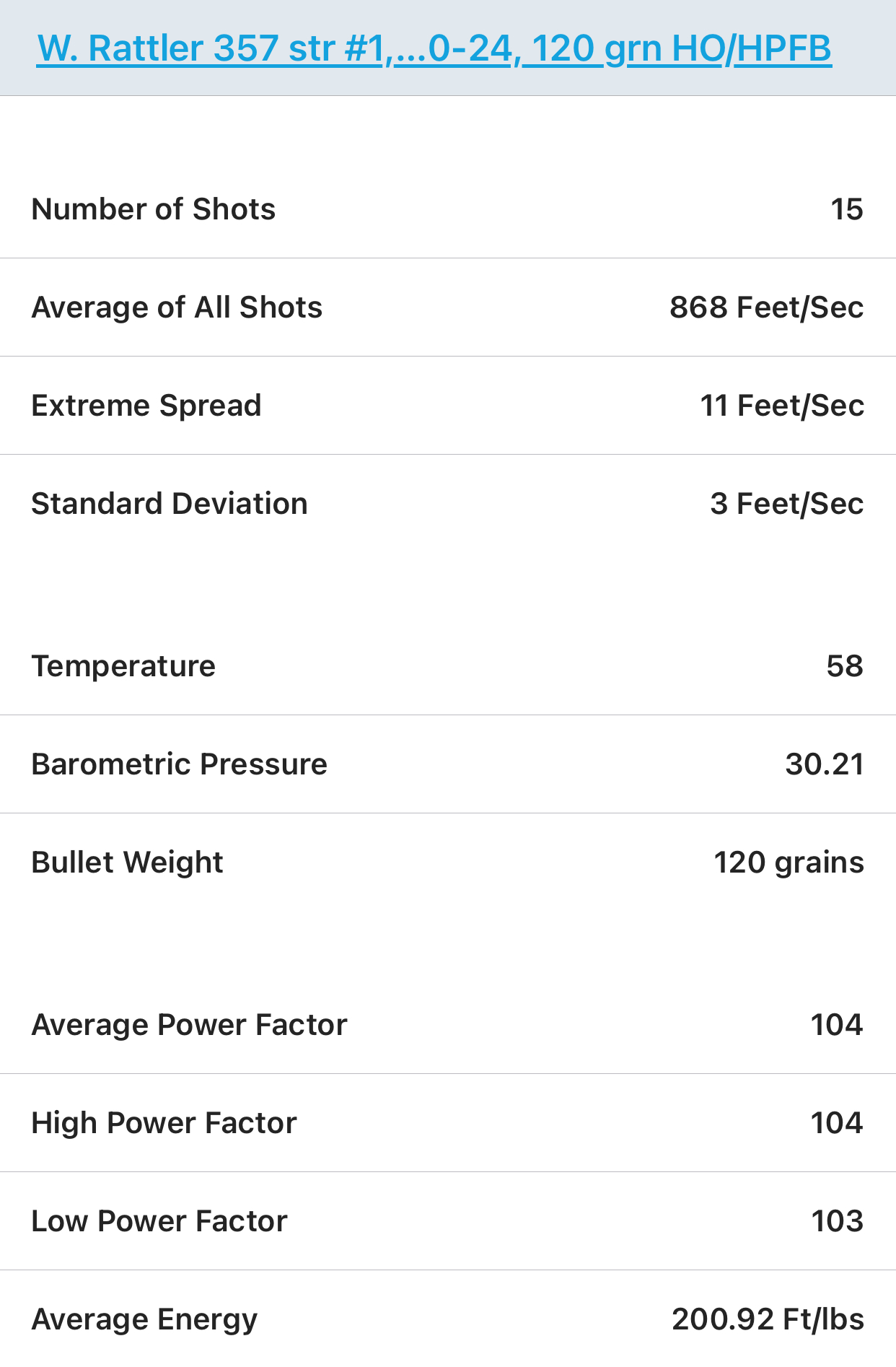This screenshot has width=896, height=1367.
Task: Tap the 103 low power factor value
Action: coord(837,1221)
